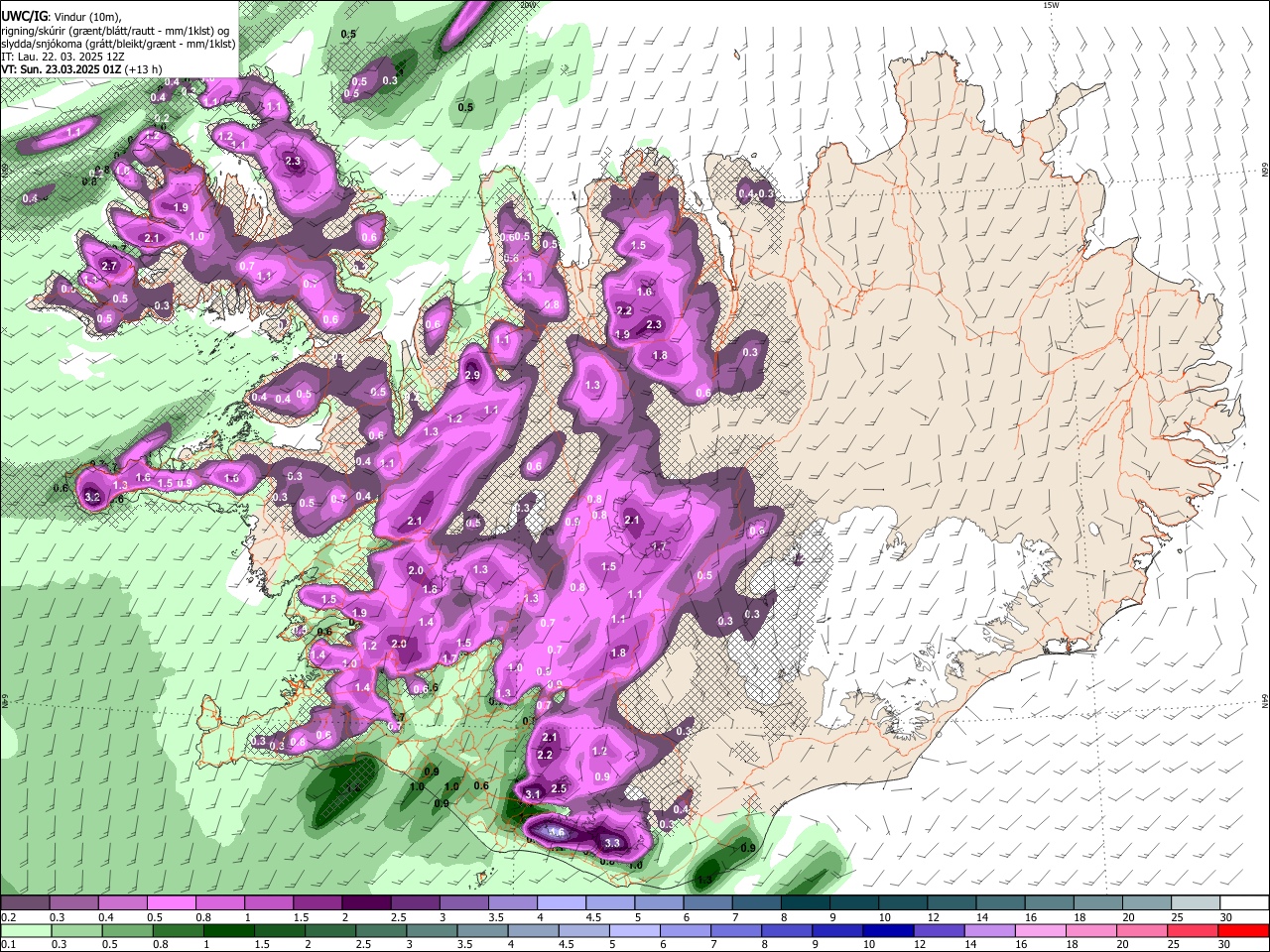Pick the slate blue 6 swatch, upper legend row

[708, 903]
